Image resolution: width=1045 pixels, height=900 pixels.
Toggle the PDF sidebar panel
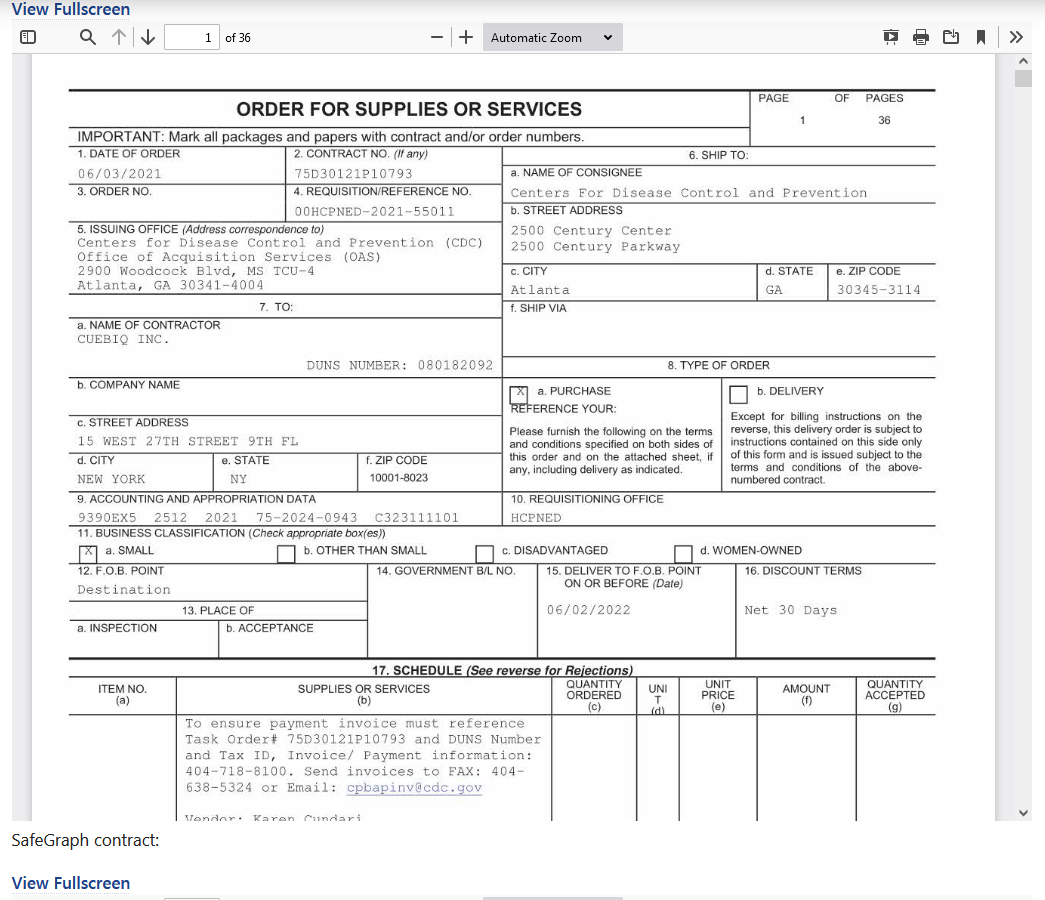[x=28, y=37]
